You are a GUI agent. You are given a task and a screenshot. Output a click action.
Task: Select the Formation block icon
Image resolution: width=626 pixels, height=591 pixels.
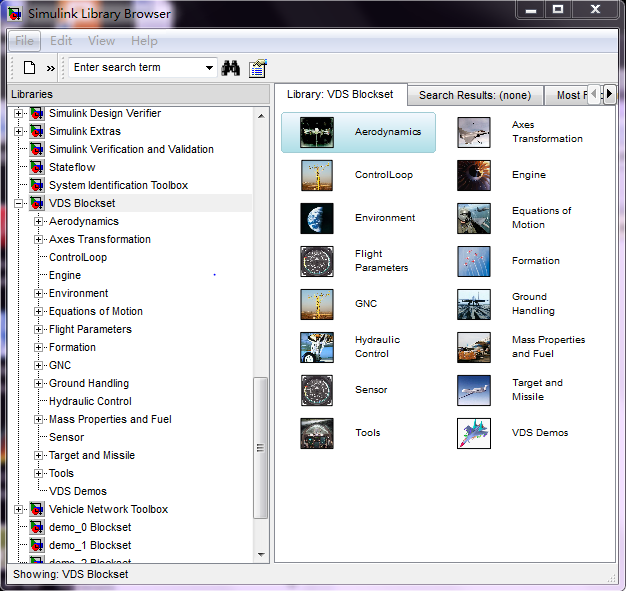point(473,262)
